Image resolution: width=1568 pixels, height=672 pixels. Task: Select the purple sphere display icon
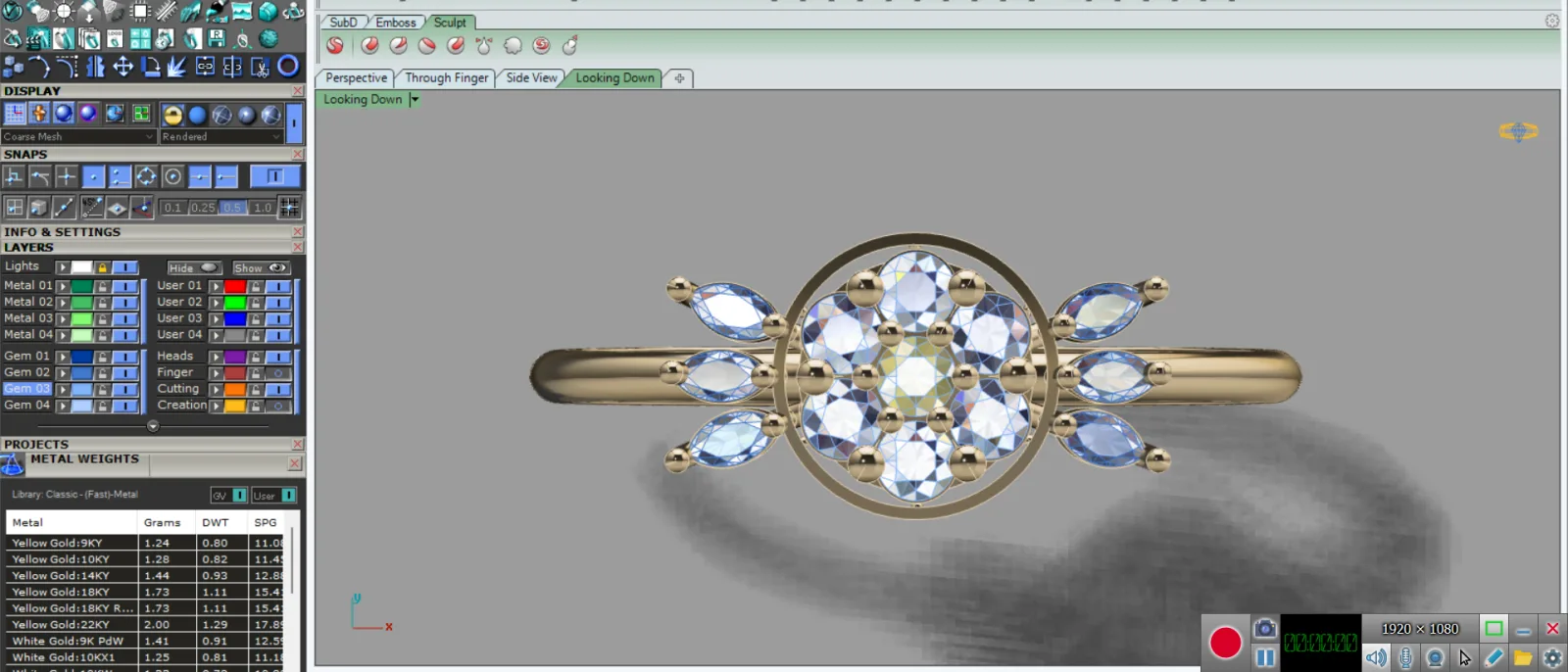pyautogui.click(x=88, y=114)
